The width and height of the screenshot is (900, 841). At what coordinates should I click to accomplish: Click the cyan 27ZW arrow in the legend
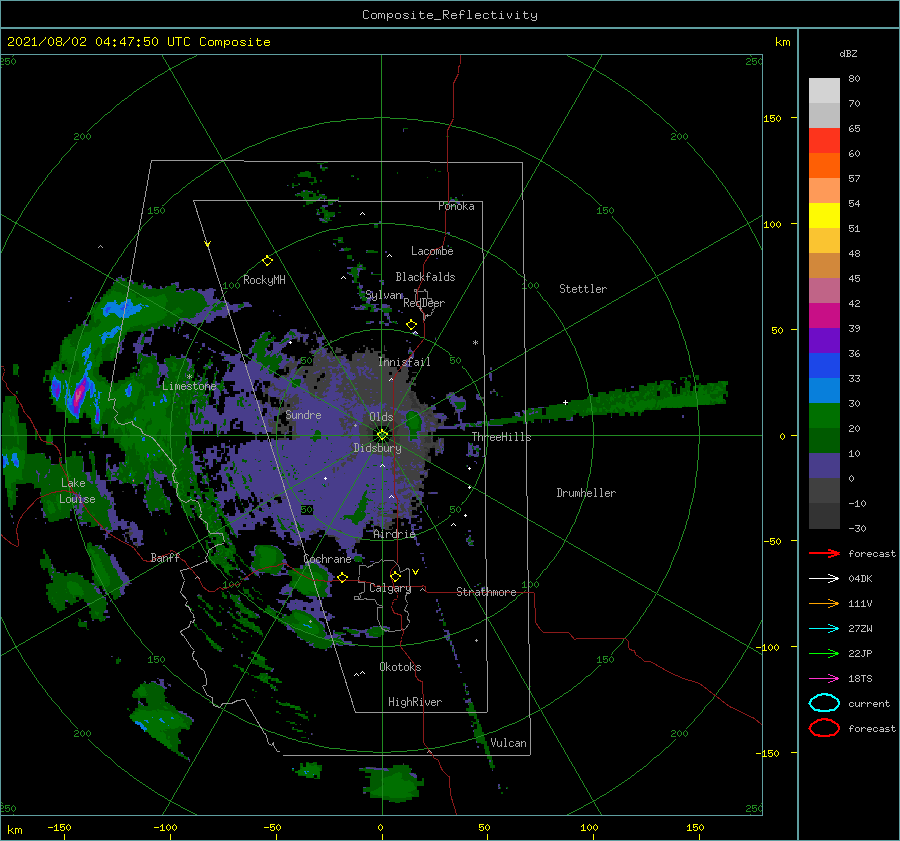824,629
